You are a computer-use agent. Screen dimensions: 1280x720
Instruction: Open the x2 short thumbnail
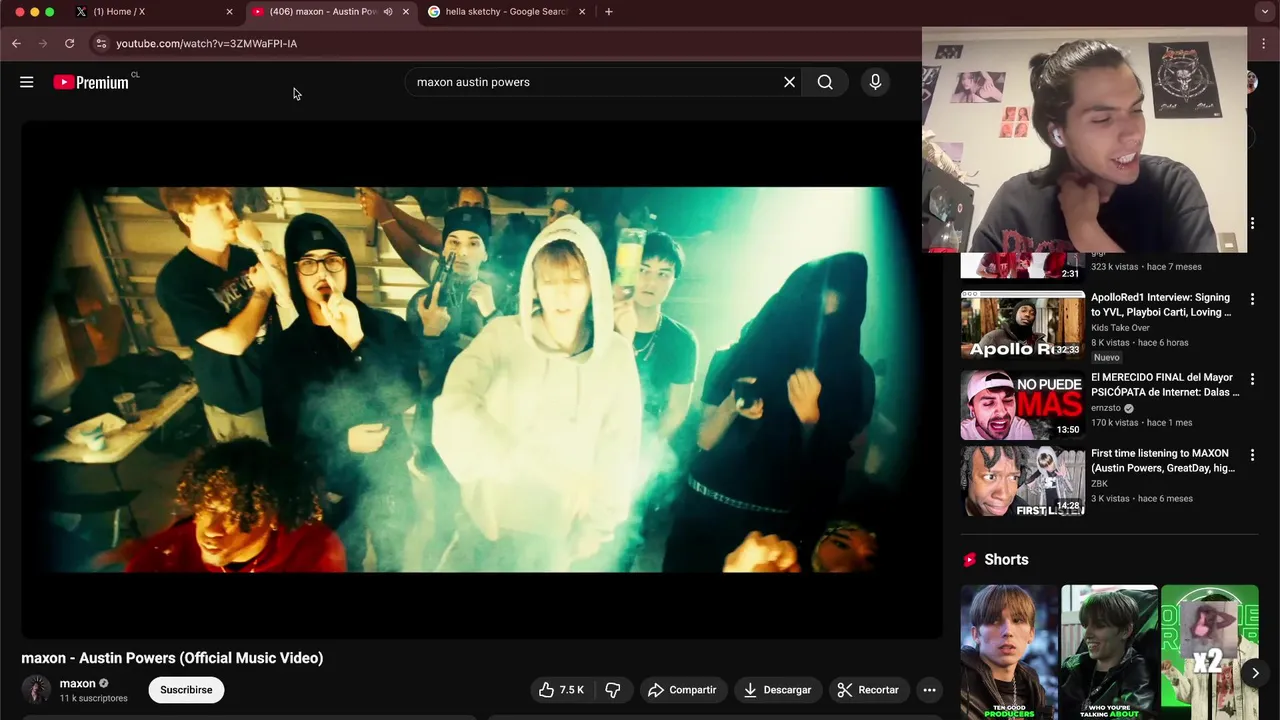pyautogui.click(x=1209, y=652)
